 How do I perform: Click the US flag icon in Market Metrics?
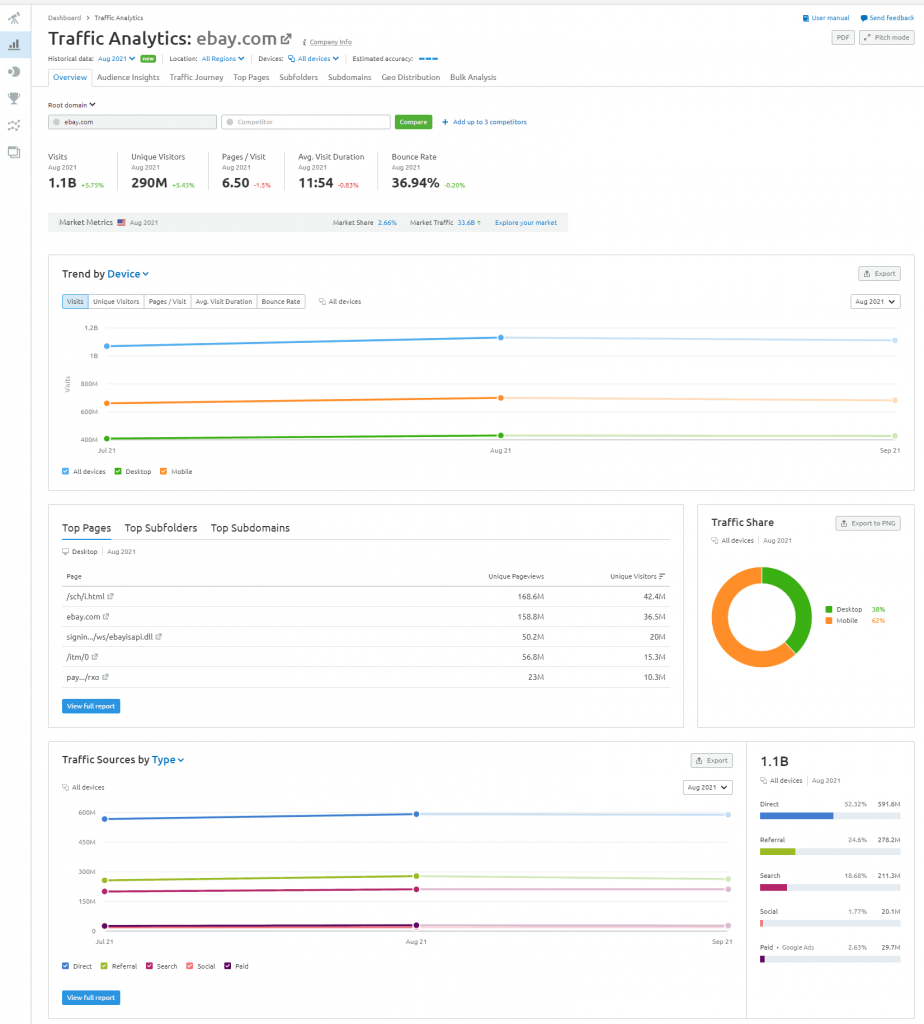121,223
